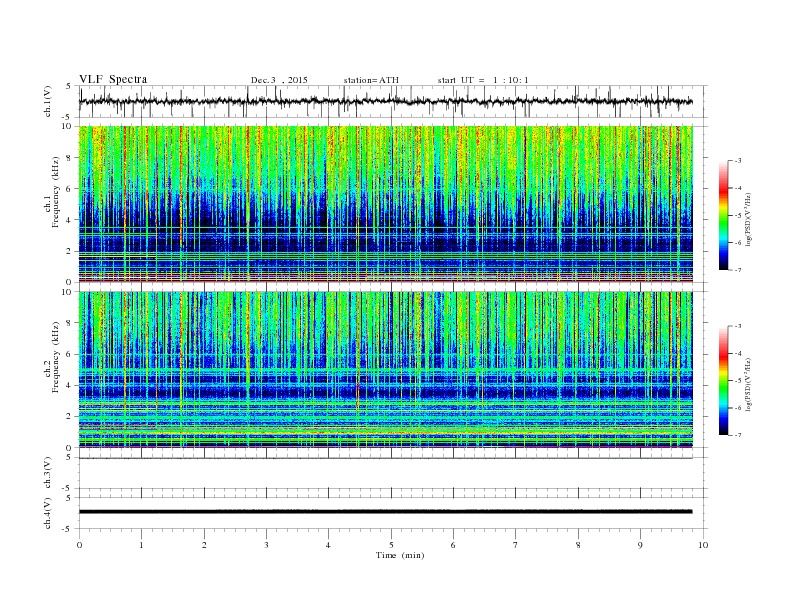Click the "start UT = 1 :10: 1" text

pyautogui.click(x=483, y=80)
